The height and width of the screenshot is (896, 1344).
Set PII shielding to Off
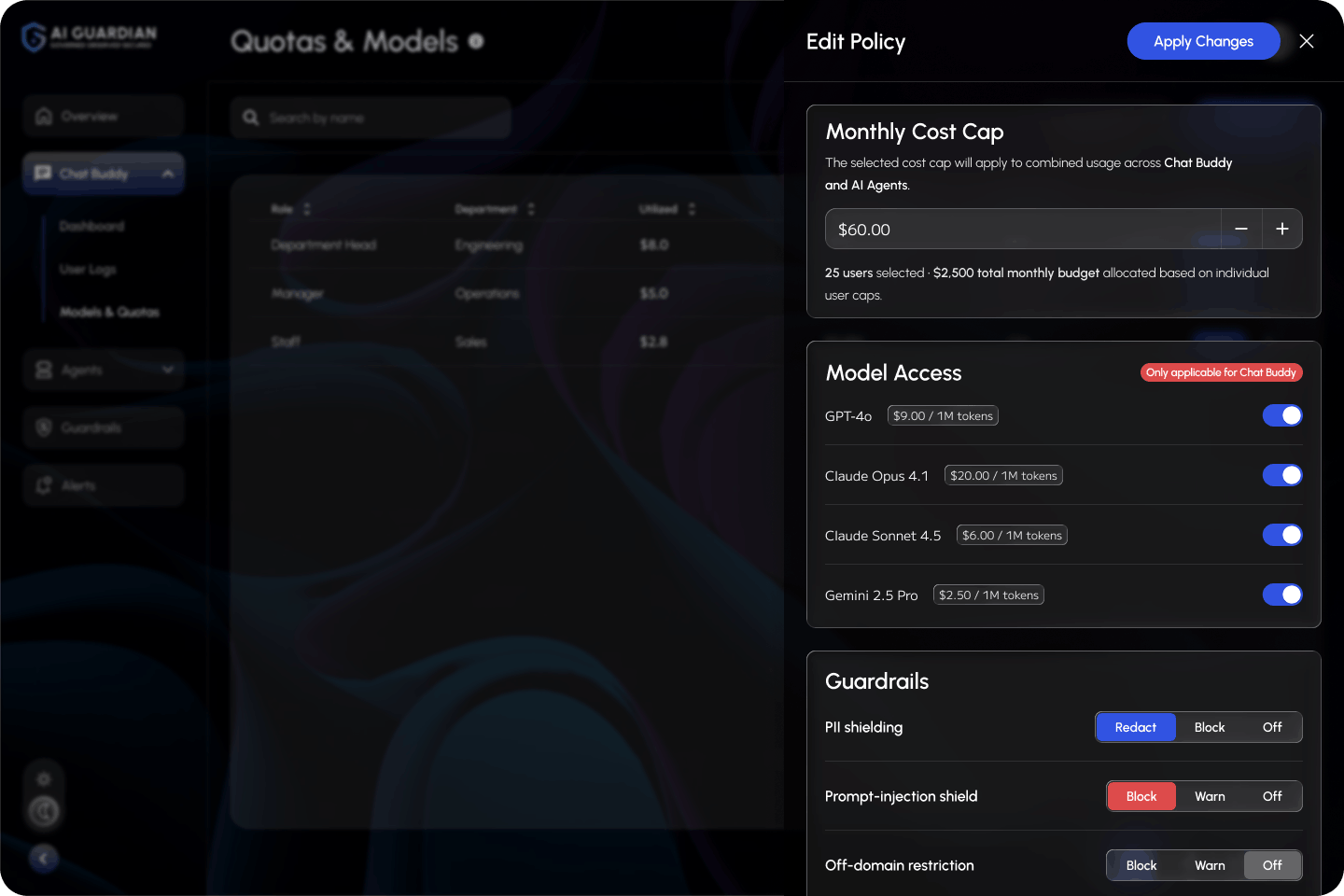[1272, 727]
